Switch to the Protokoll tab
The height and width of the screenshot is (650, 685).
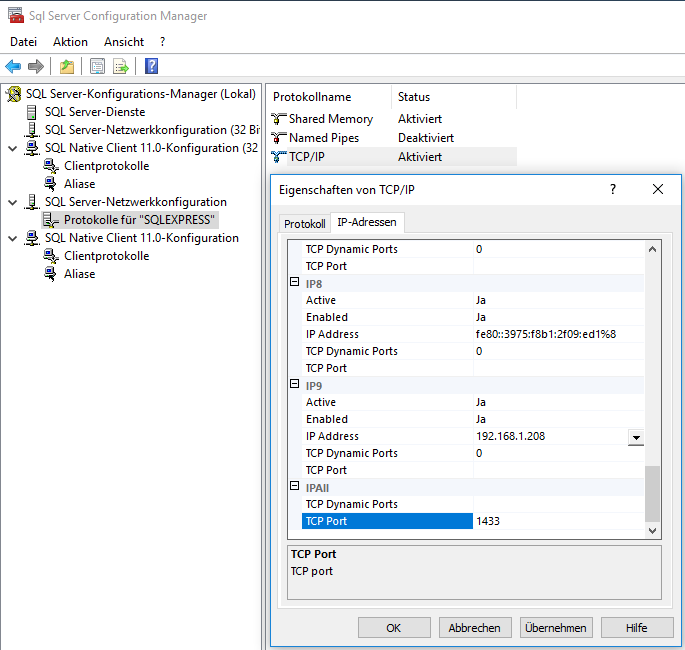pos(305,224)
